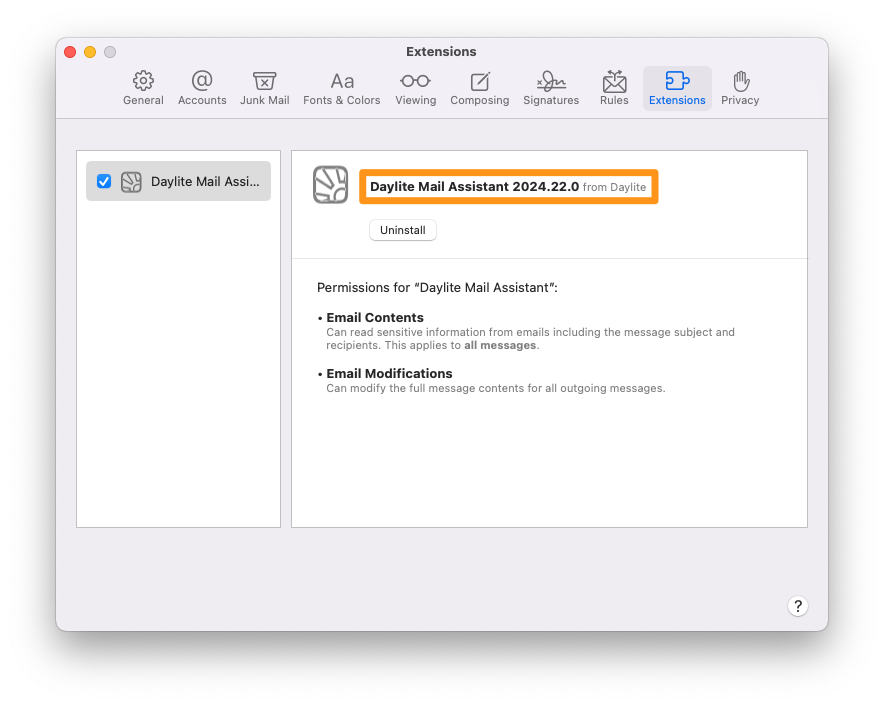
Task: Uninstall the Daylite Mail Assistant extension
Action: pos(403,230)
